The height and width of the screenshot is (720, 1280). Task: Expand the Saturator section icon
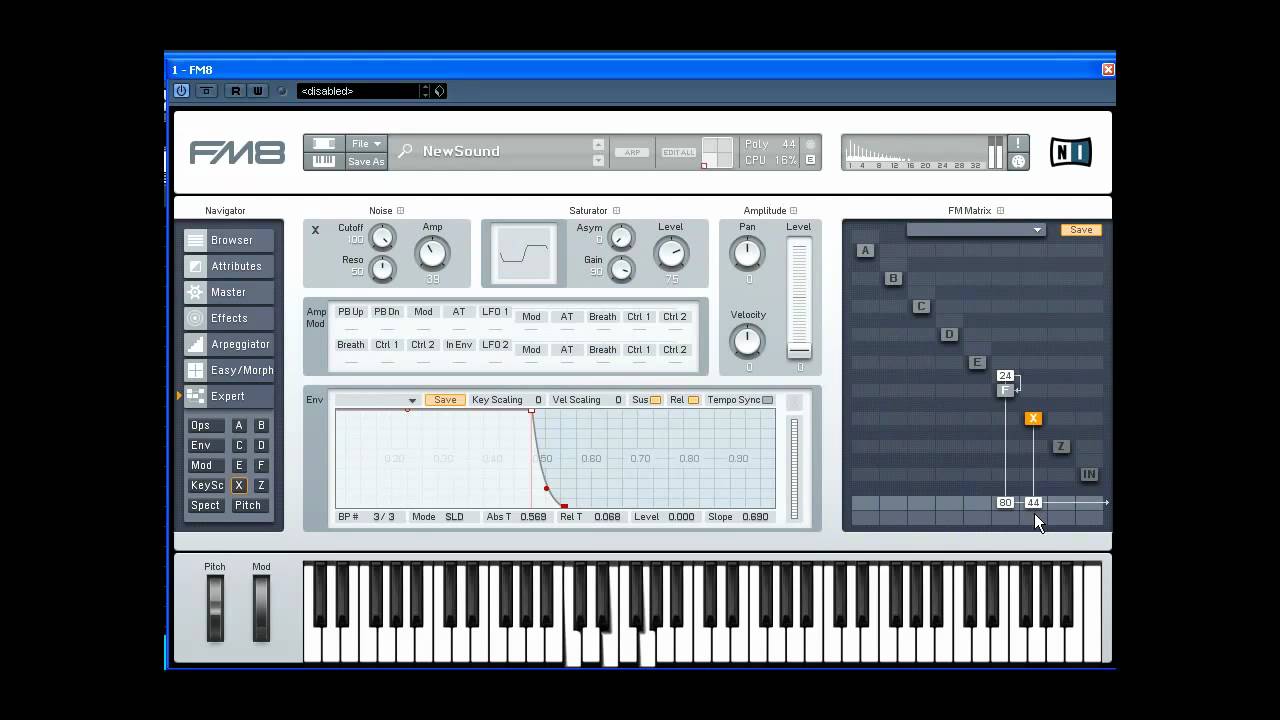tap(616, 211)
